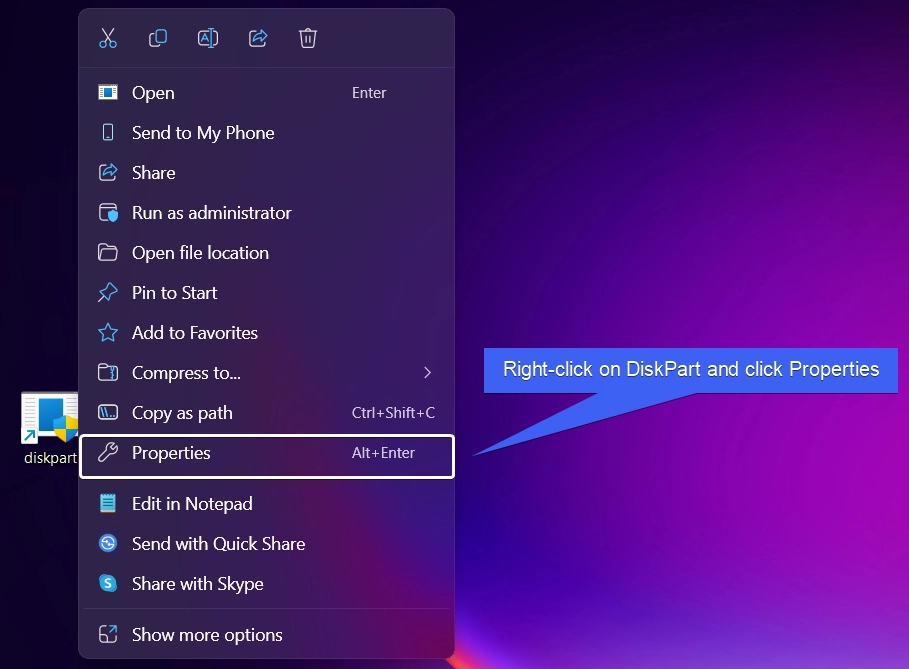Click the star icon for Add to Favorites
The height and width of the screenshot is (669, 909).
tap(108, 333)
